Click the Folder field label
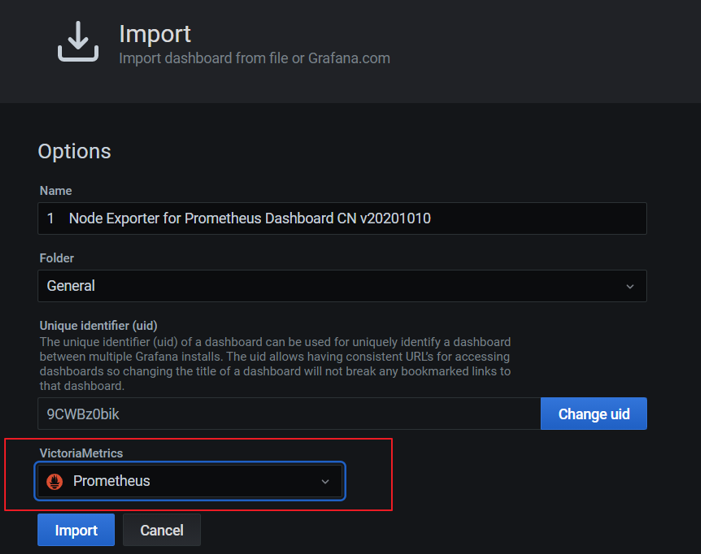The width and height of the screenshot is (701, 554). point(57,258)
